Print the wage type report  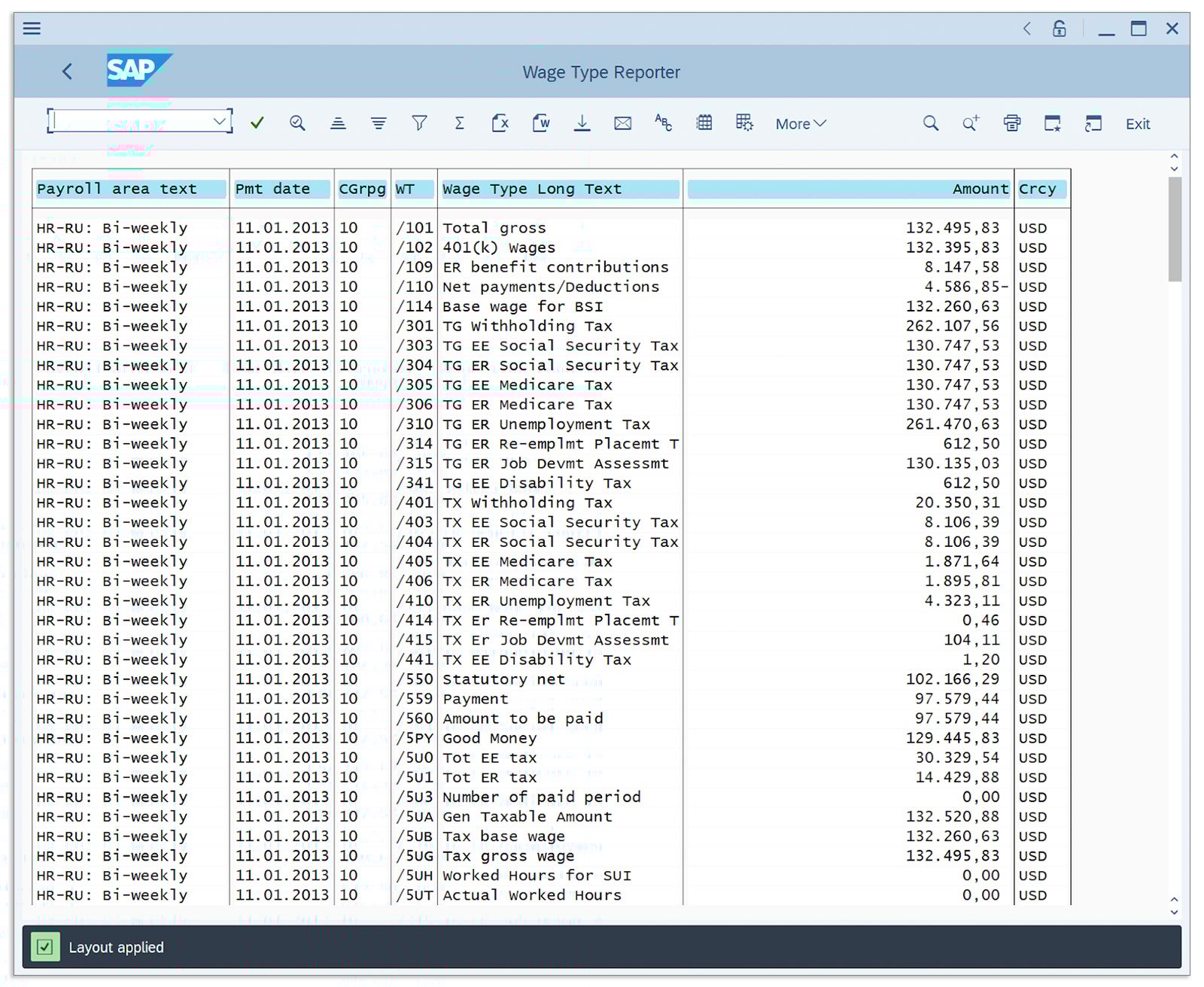tap(1012, 123)
